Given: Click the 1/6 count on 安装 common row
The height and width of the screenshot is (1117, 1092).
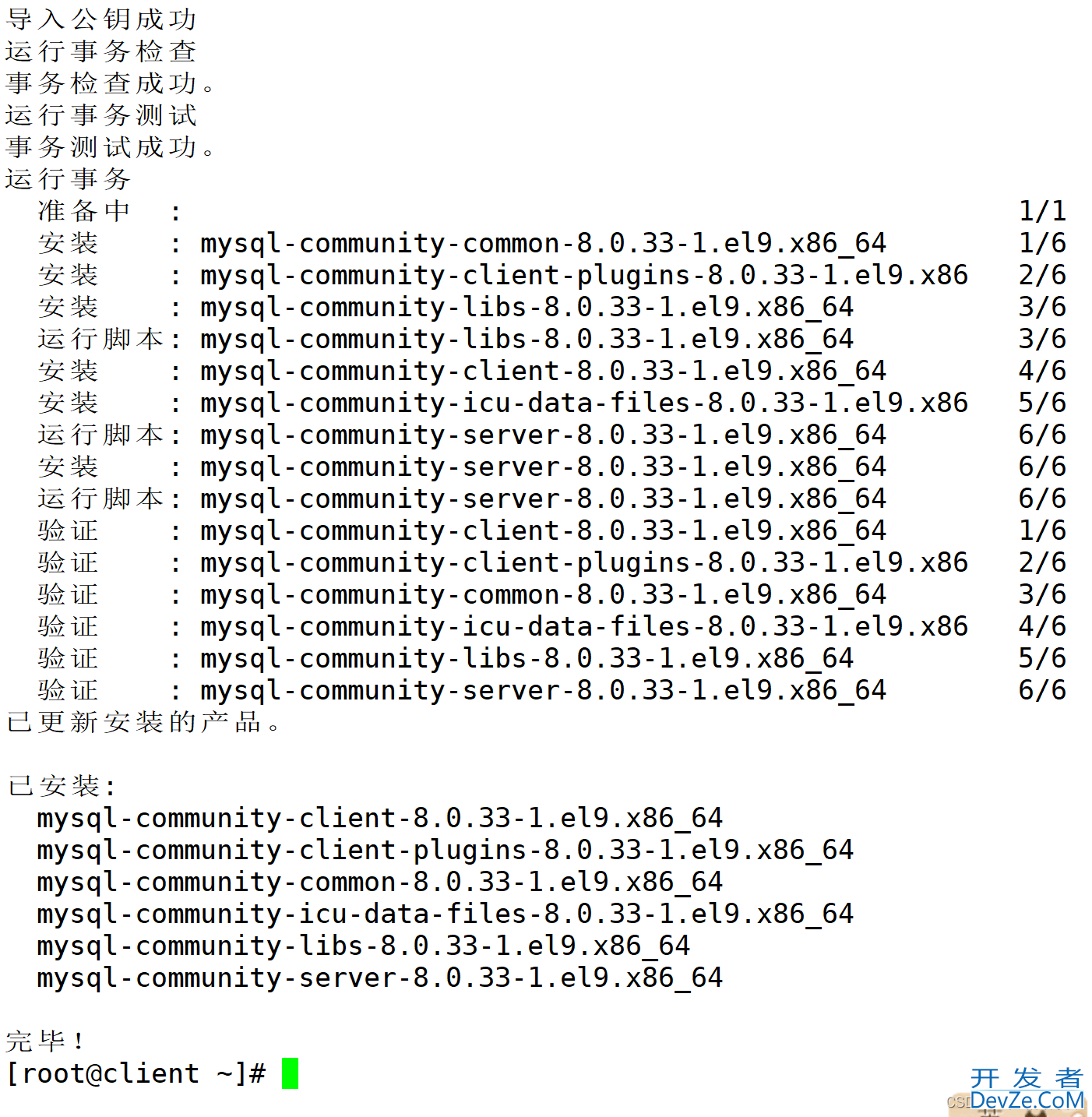Looking at the screenshot, I should click(x=1042, y=243).
